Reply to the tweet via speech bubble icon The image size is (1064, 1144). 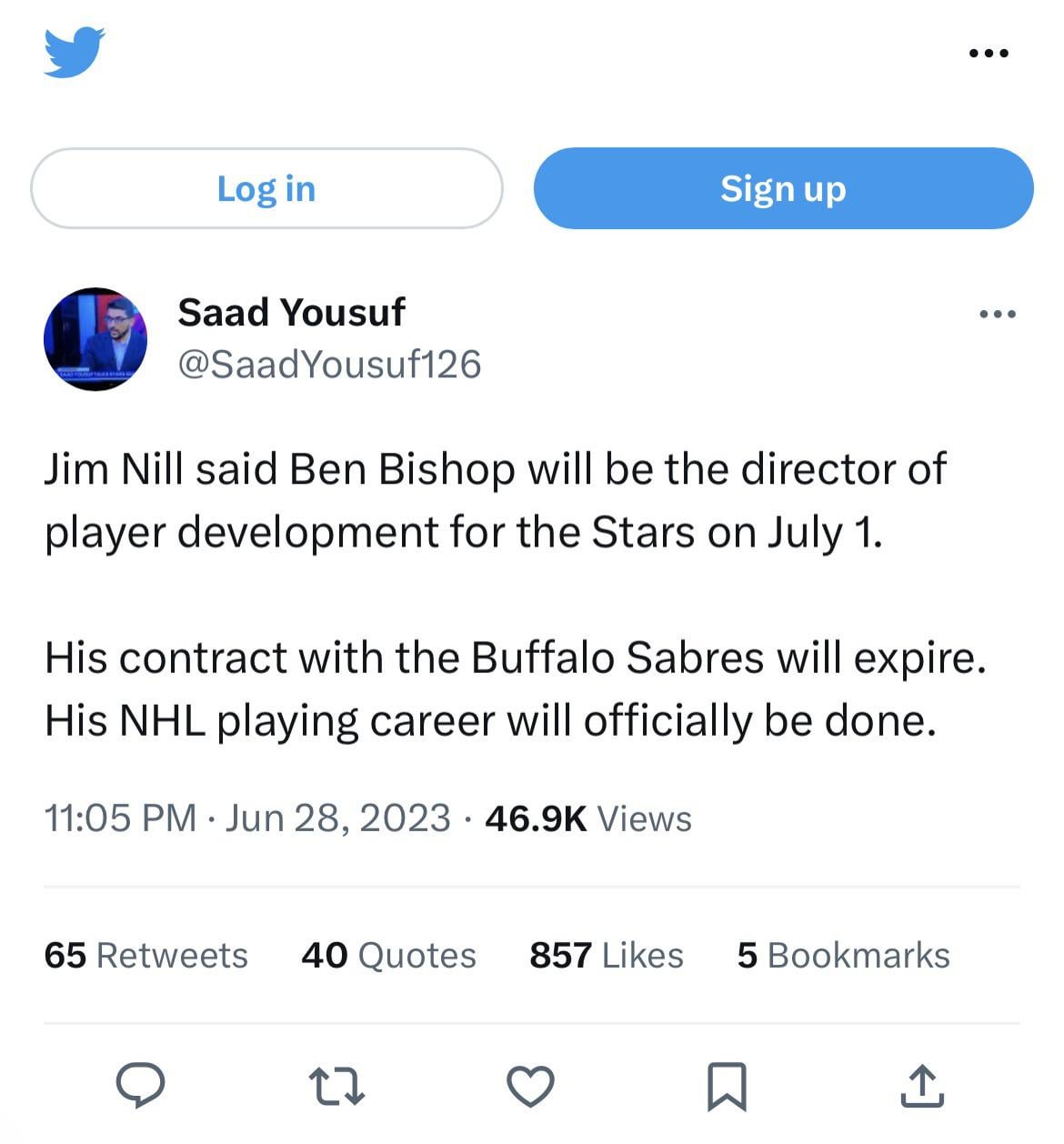click(x=141, y=1085)
